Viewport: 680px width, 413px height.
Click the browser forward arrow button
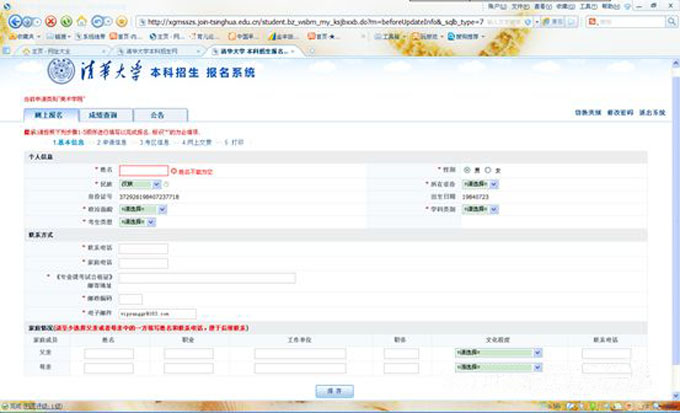(27, 21)
